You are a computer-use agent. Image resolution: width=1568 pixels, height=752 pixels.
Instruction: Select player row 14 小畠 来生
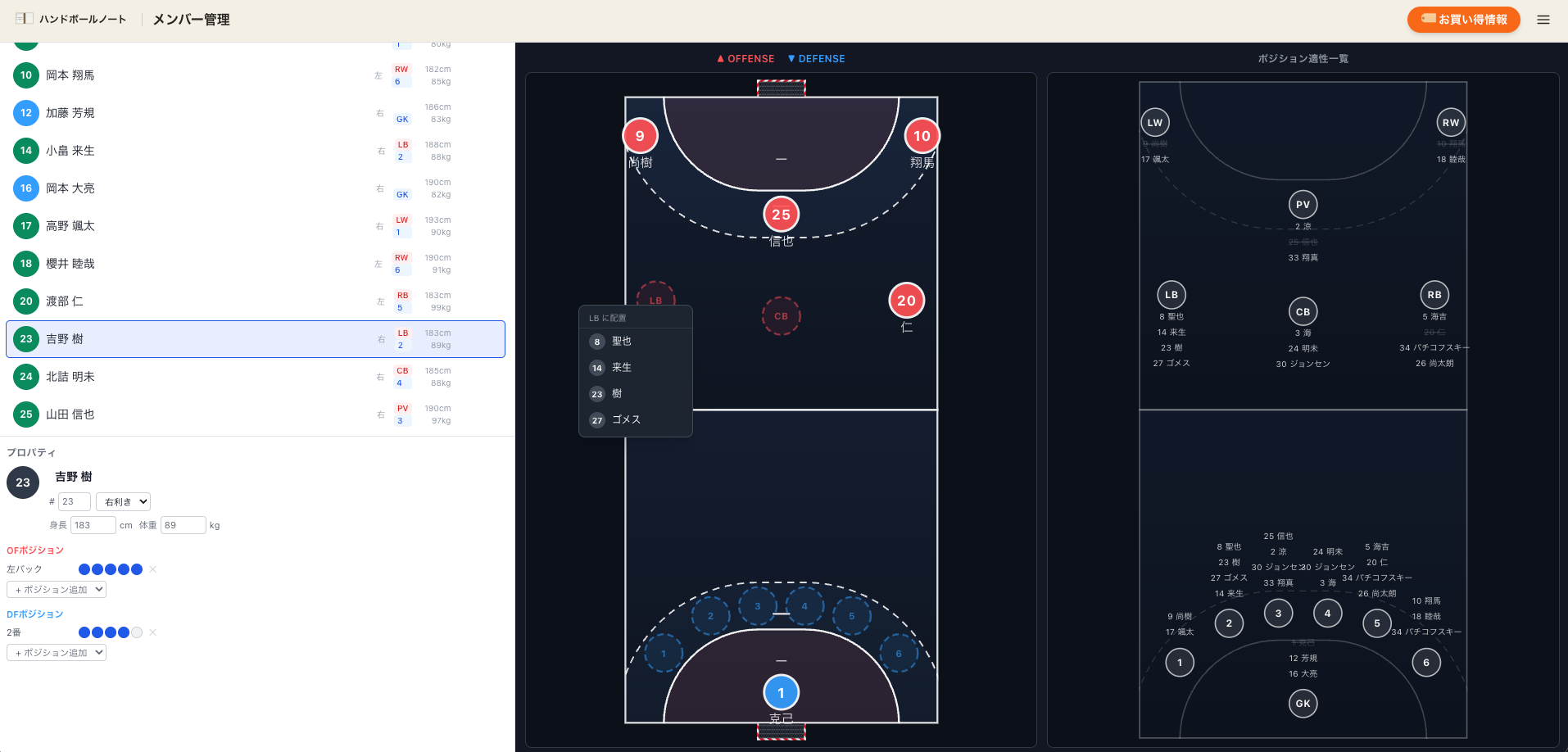coord(256,151)
